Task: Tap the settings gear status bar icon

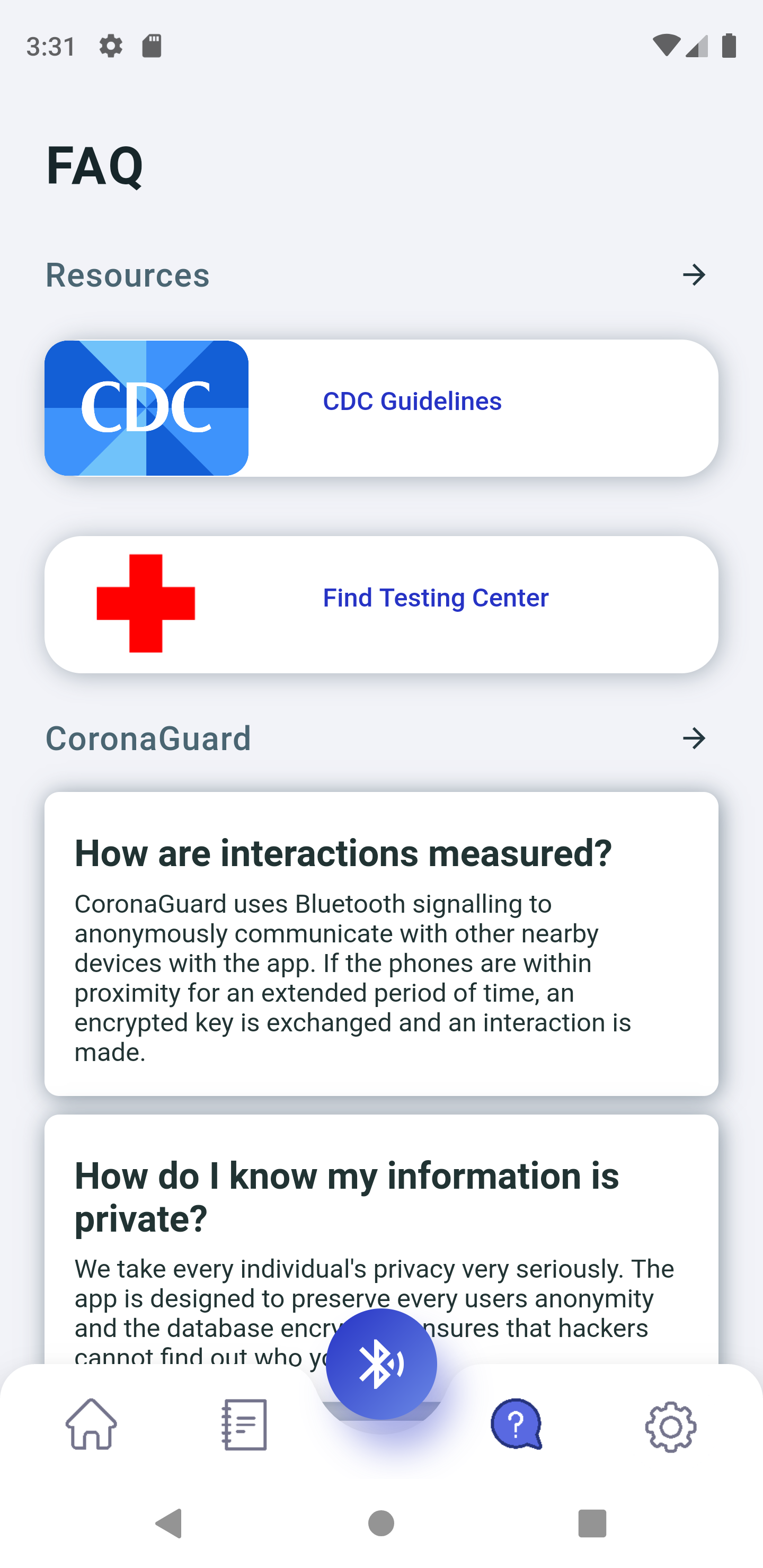Action: [x=111, y=46]
